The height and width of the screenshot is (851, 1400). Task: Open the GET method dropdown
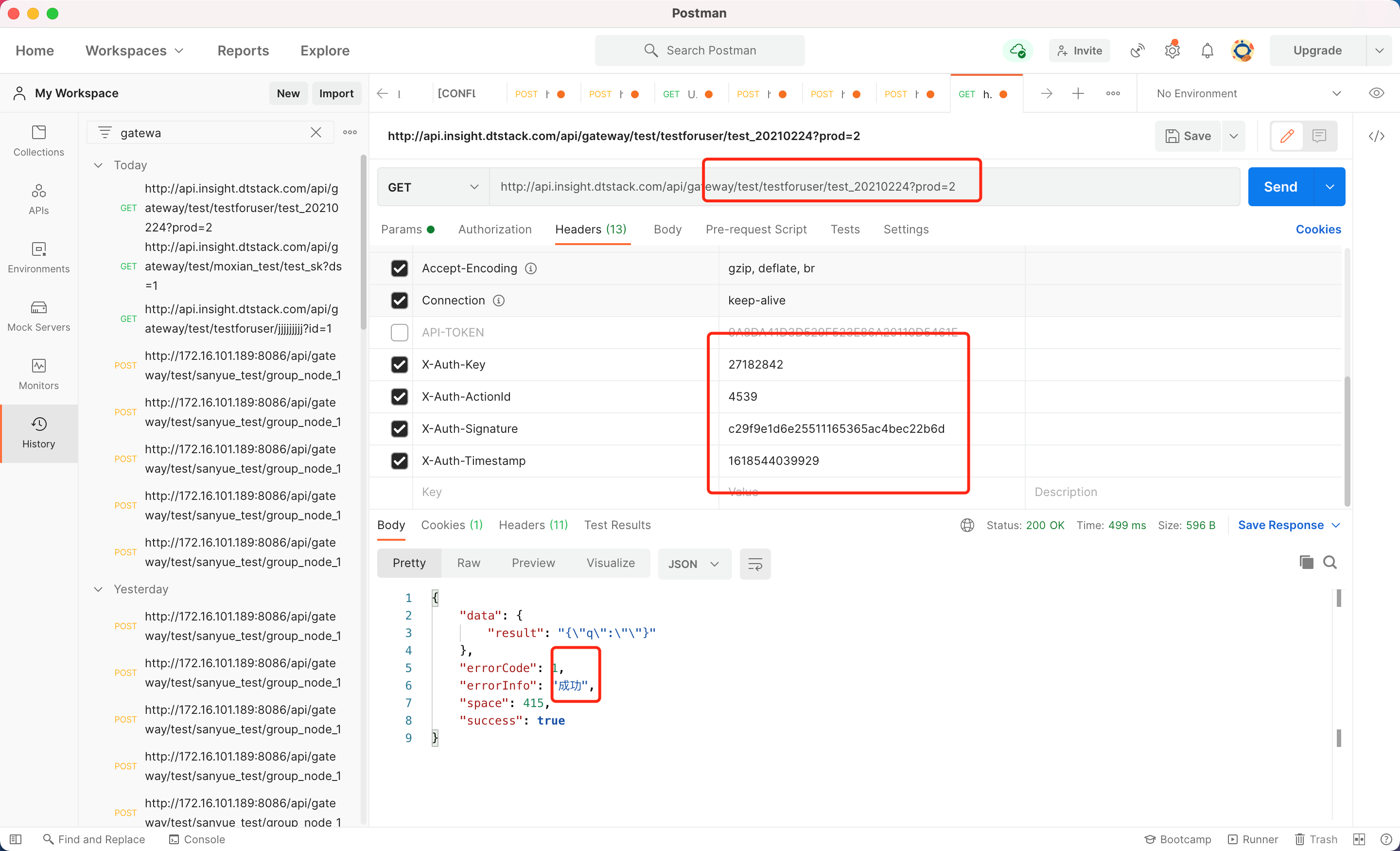pos(434,187)
